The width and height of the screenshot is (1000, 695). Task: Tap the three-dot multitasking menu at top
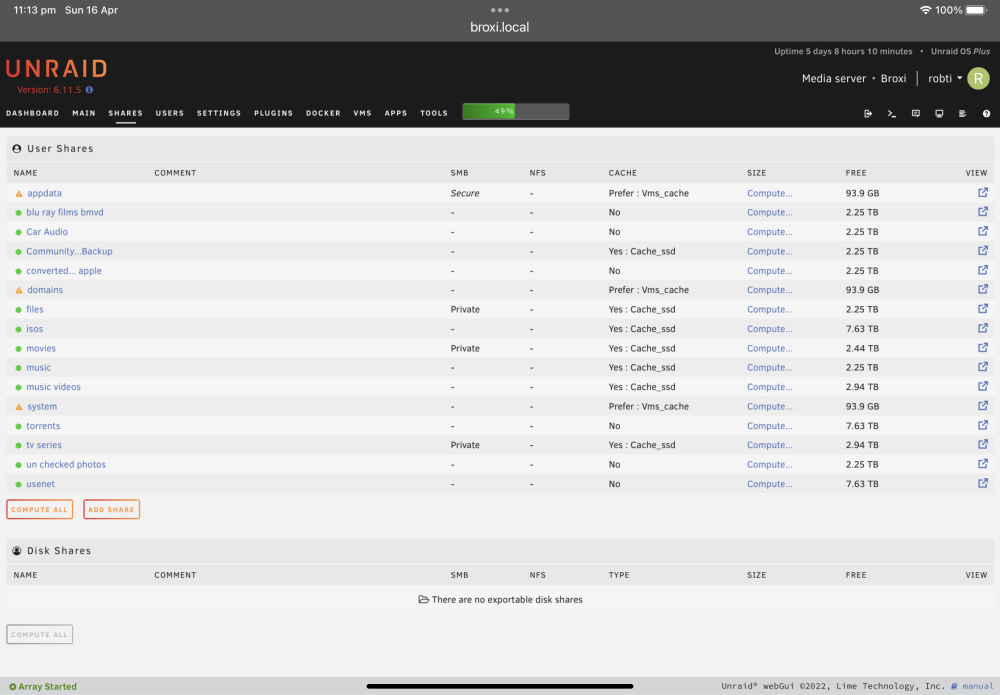[499, 10]
